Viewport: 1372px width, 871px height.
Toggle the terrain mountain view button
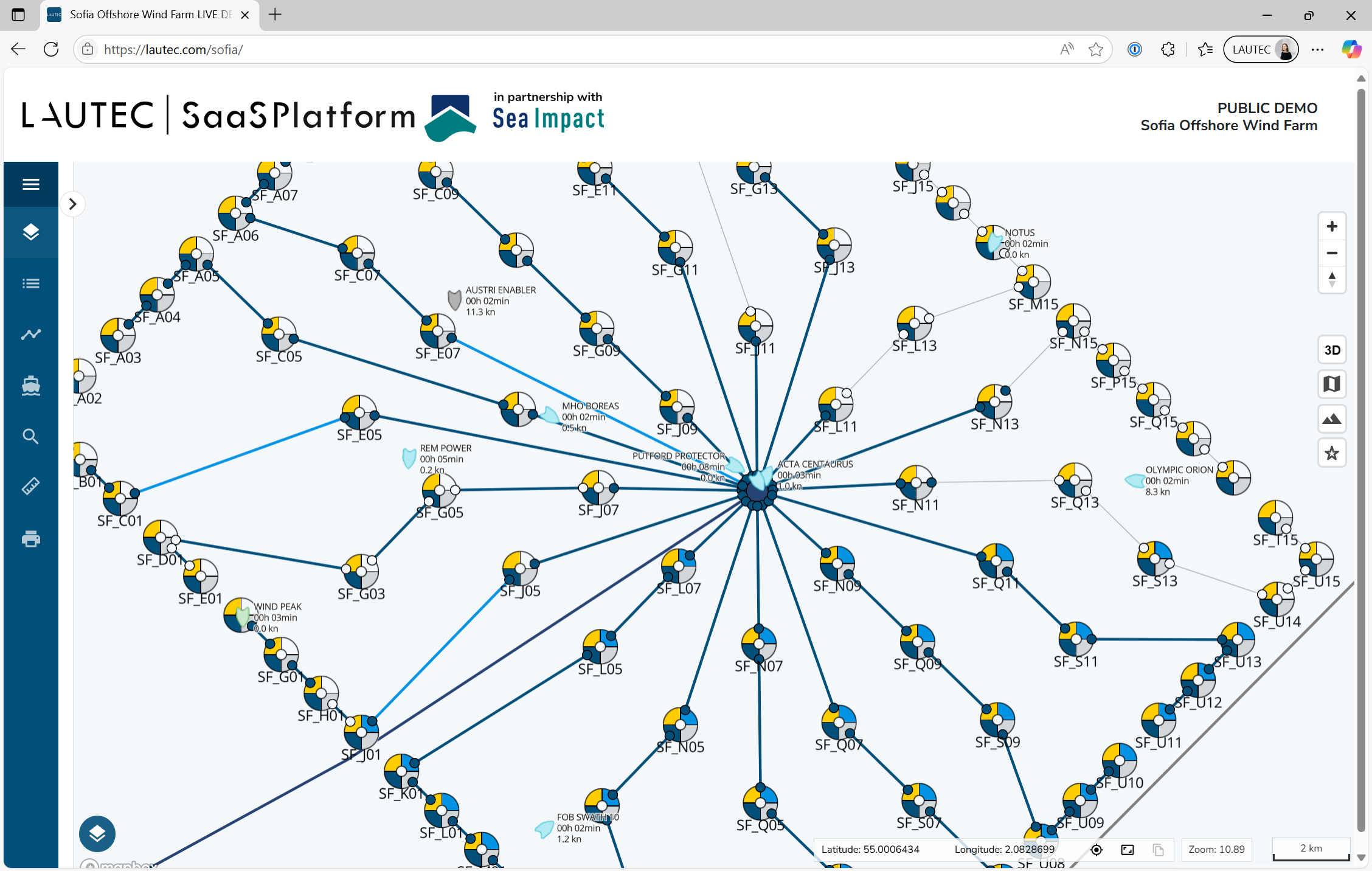coord(1332,419)
